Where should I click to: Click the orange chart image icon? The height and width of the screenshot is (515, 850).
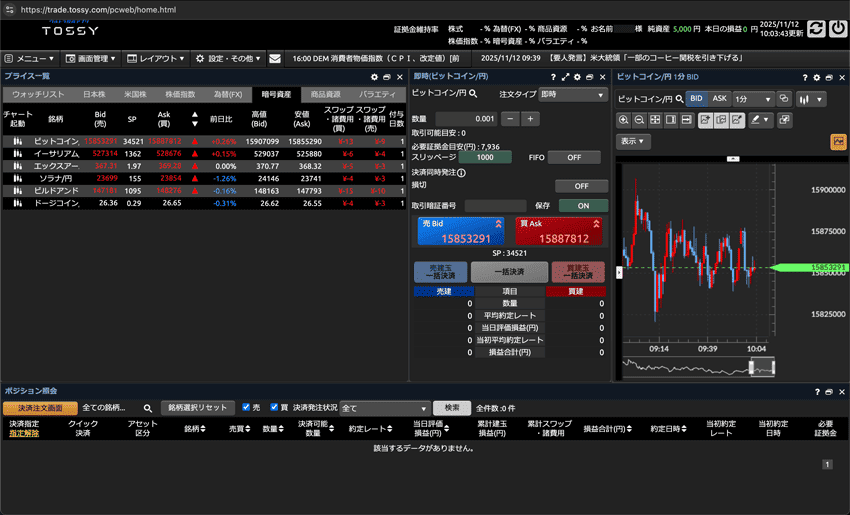(x=838, y=142)
